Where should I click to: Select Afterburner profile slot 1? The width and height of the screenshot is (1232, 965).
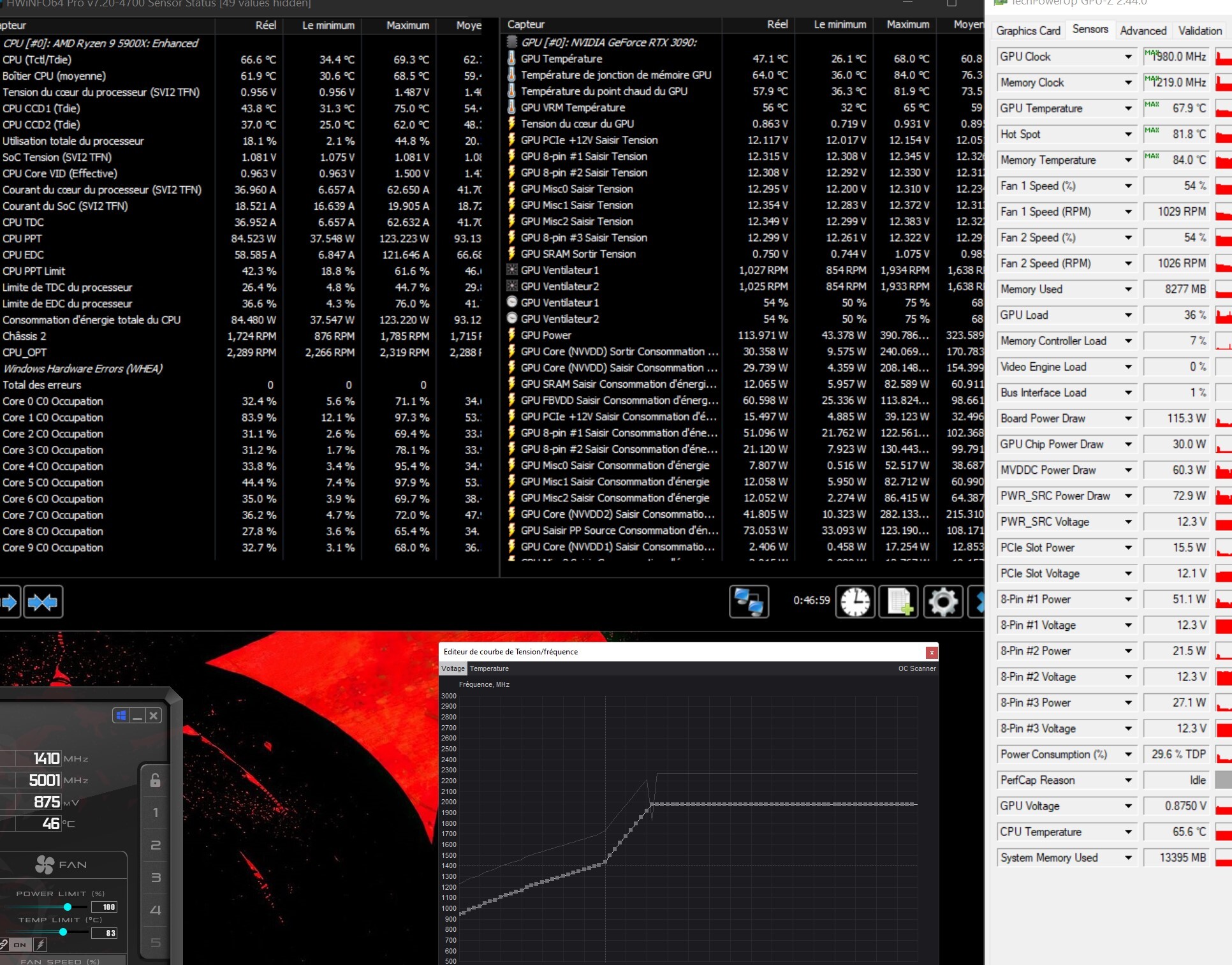pyautogui.click(x=155, y=813)
